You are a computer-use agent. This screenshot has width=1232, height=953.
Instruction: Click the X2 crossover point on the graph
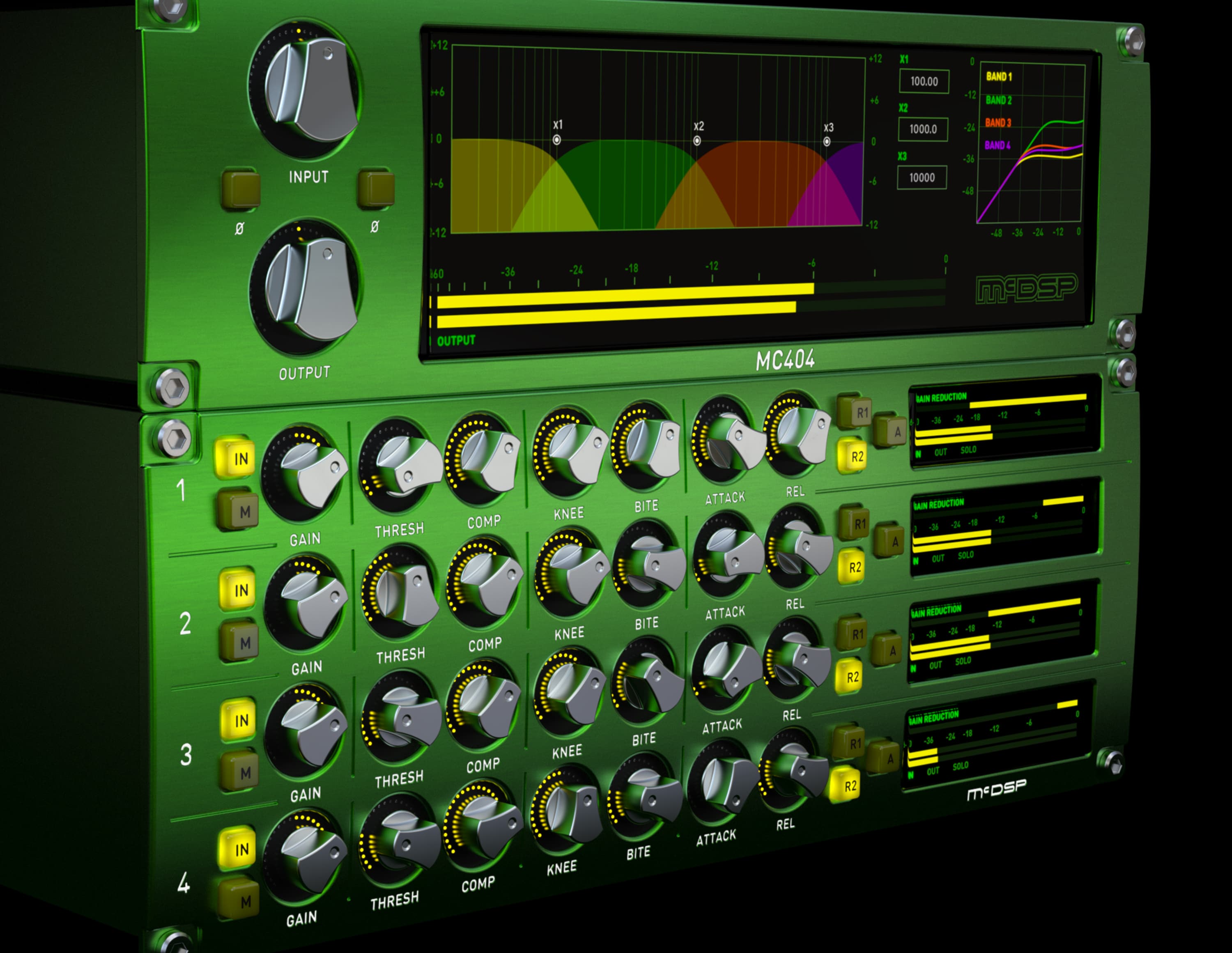(697, 141)
